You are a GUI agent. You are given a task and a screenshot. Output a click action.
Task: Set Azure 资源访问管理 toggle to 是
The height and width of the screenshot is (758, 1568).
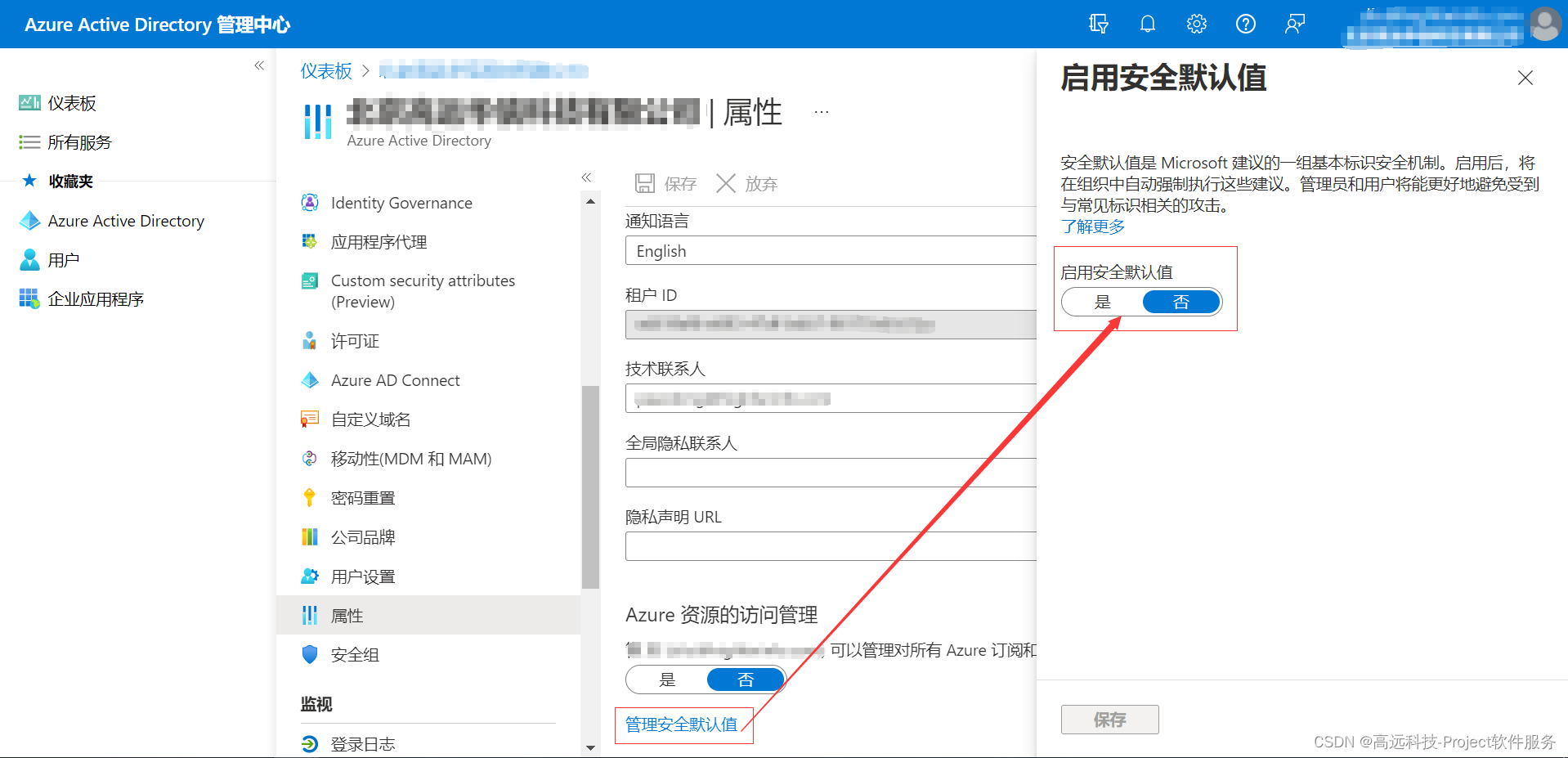coord(667,680)
